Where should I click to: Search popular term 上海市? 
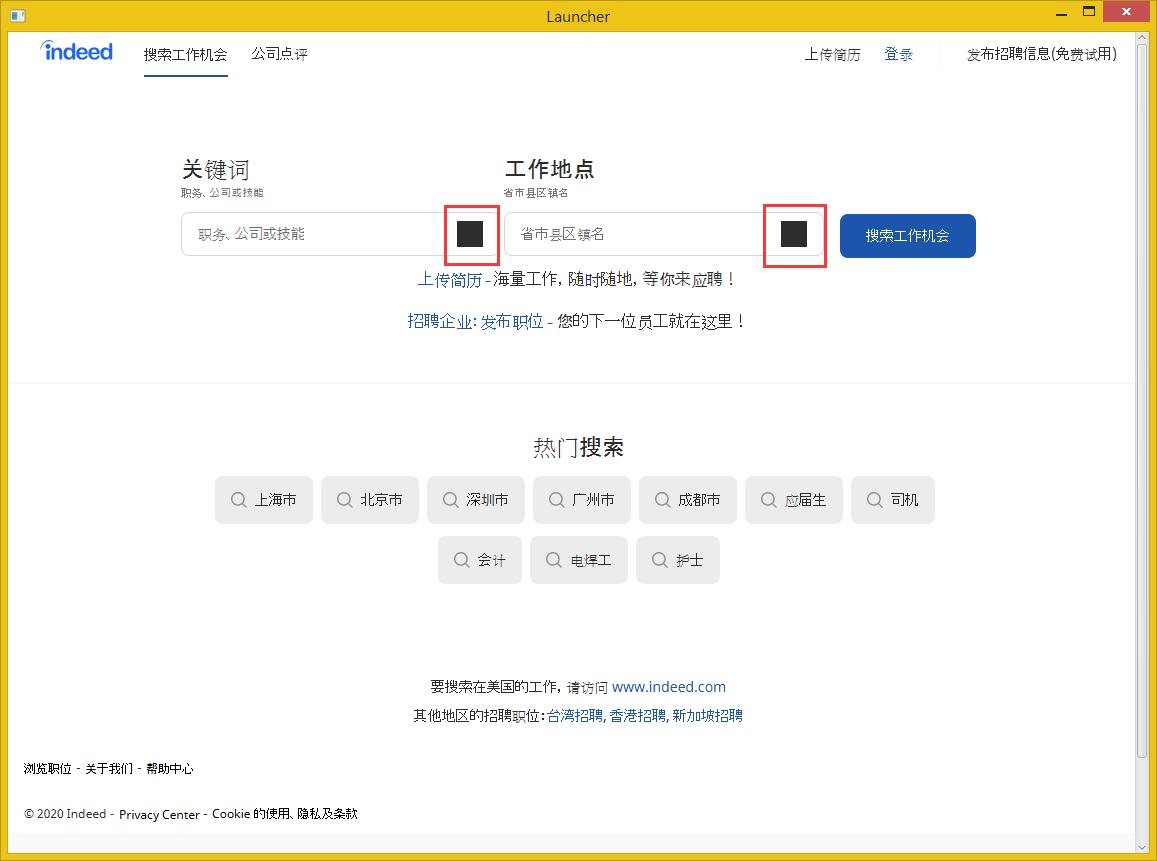tap(264, 500)
